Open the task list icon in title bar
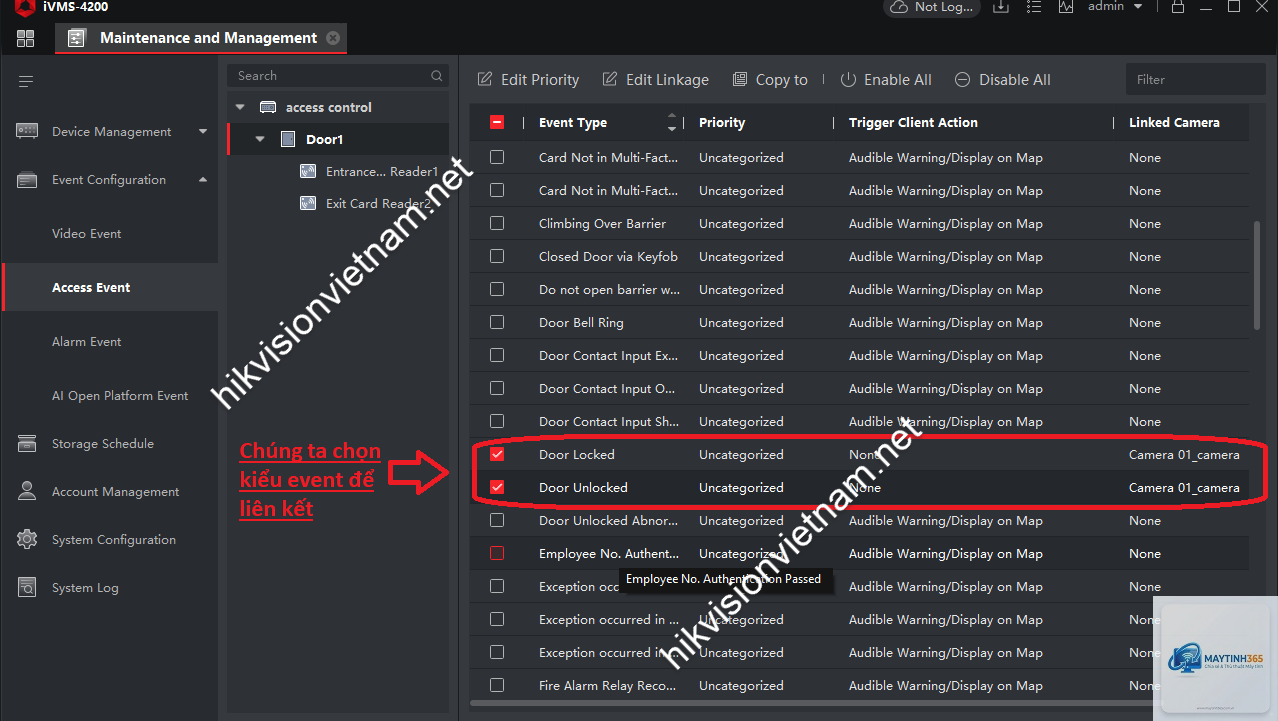Image resolution: width=1278 pixels, height=721 pixels. click(x=1034, y=6)
